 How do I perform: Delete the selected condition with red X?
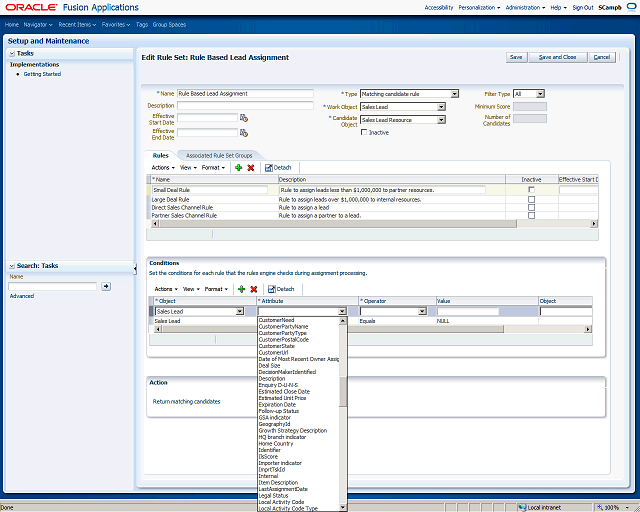tap(253, 289)
